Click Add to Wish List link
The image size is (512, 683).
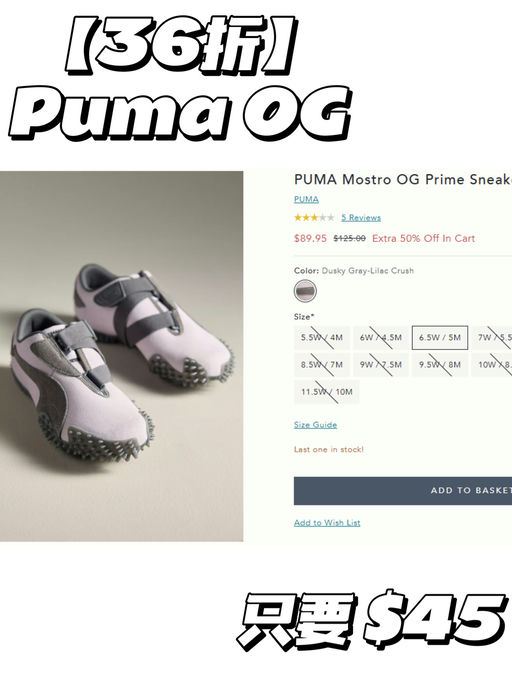327,523
